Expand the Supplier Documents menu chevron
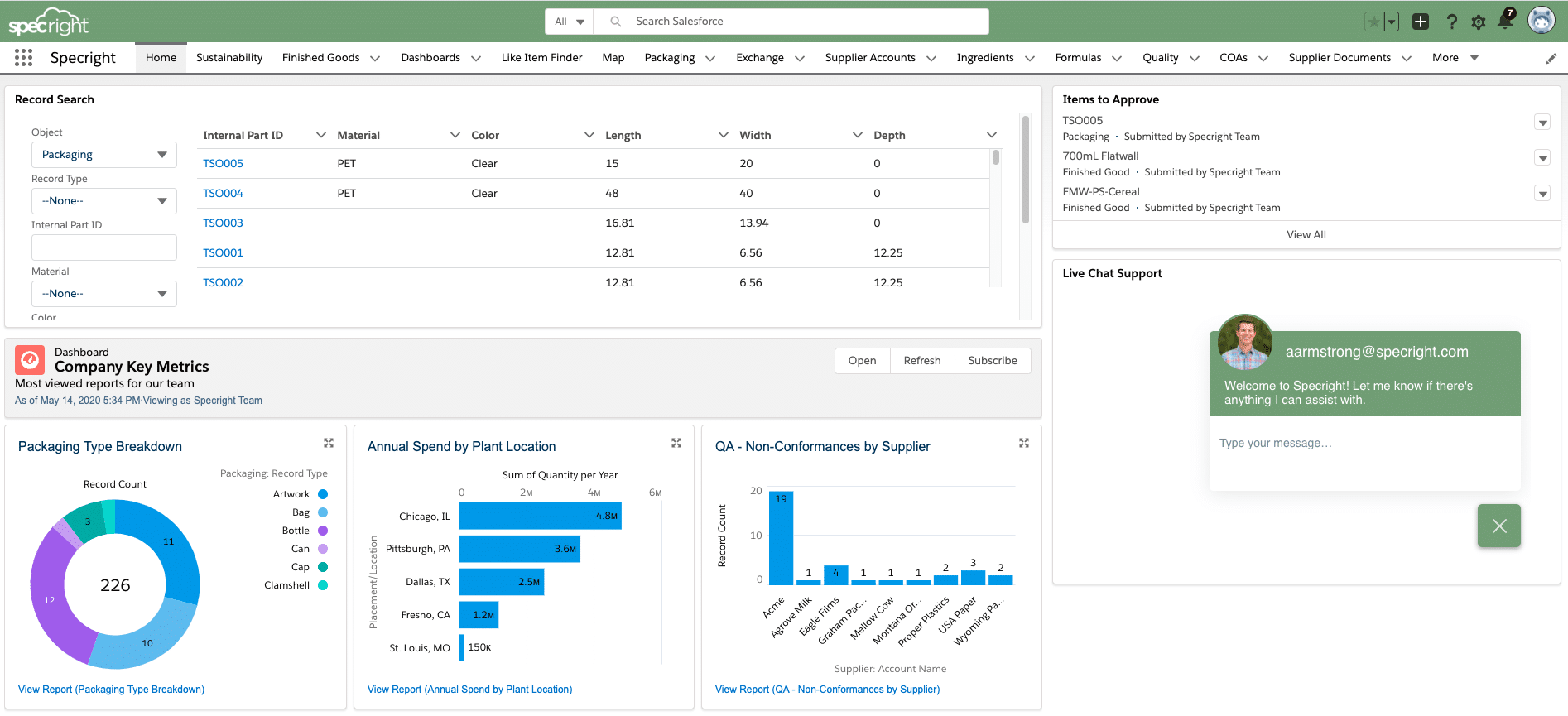This screenshot has width=1568, height=716. click(x=1407, y=58)
